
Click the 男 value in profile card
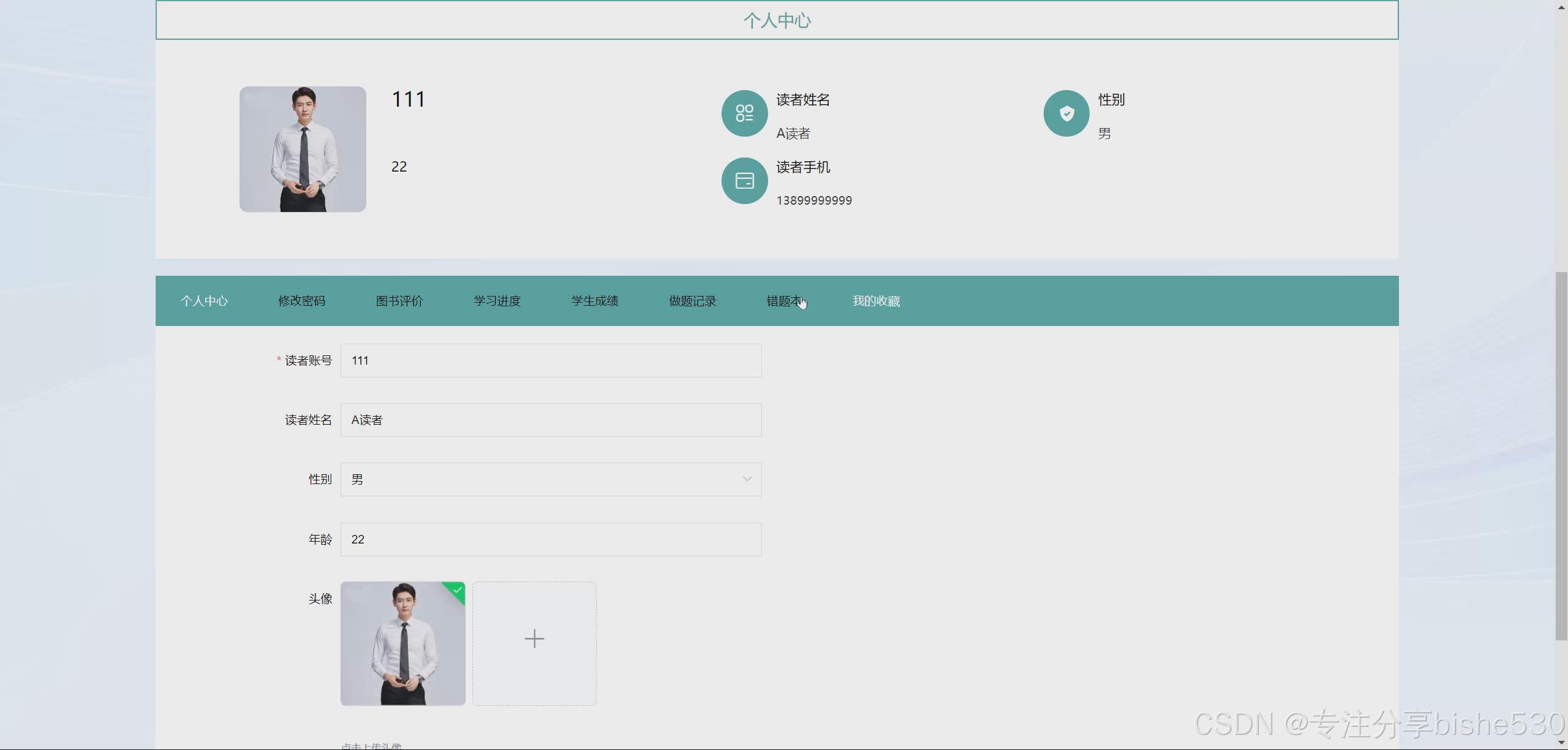[1104, 134]
